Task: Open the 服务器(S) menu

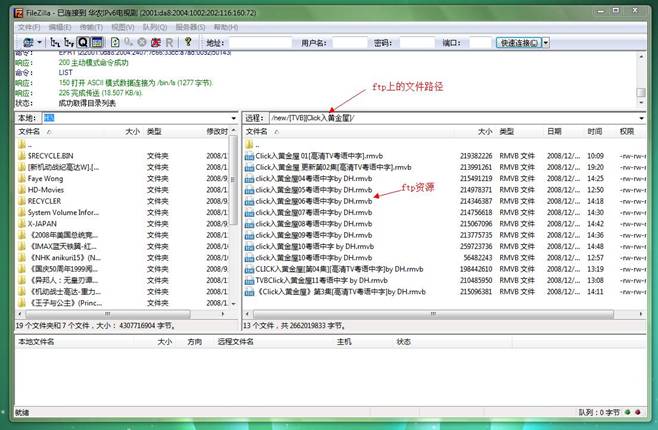Action: pyautogui.click(x=190, y=27)
